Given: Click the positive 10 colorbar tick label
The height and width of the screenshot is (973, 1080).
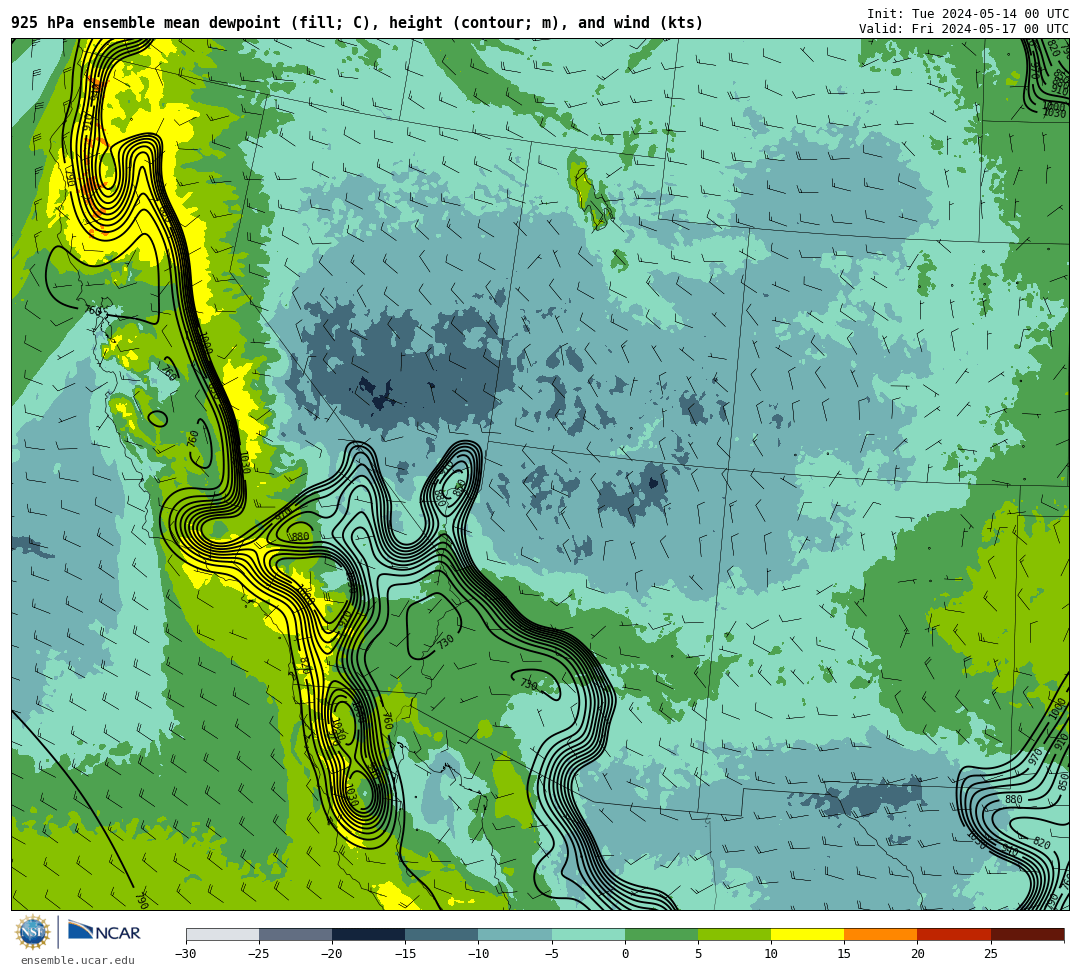Looking at the screenshot, I should tap(771, 954).
